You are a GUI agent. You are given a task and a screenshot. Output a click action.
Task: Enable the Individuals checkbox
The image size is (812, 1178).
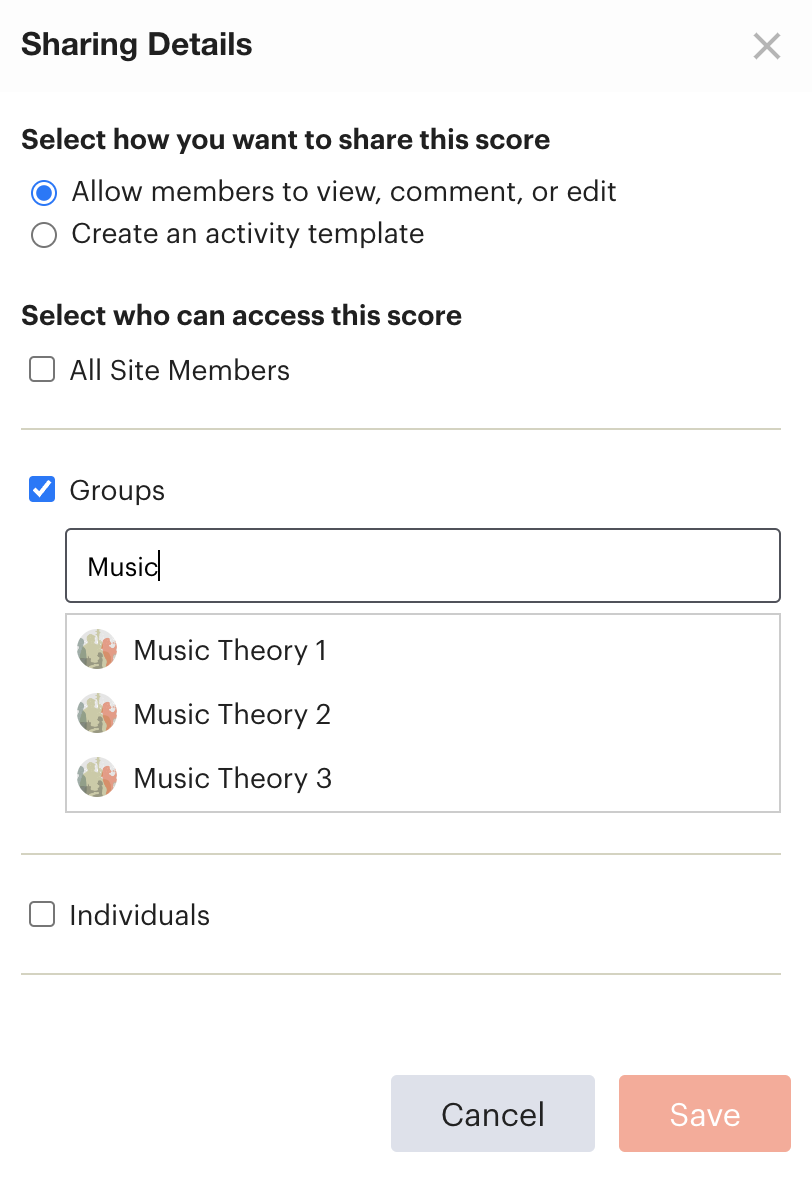pyautogui.click(x=42, y=914)
